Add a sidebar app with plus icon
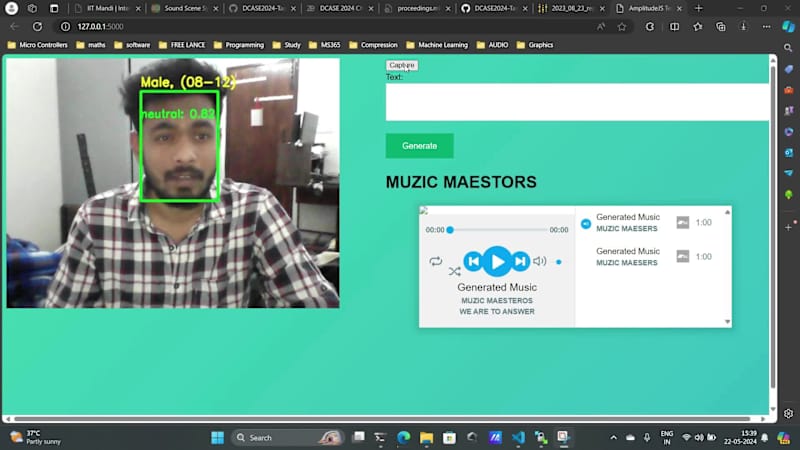 (x=788, y=228)
